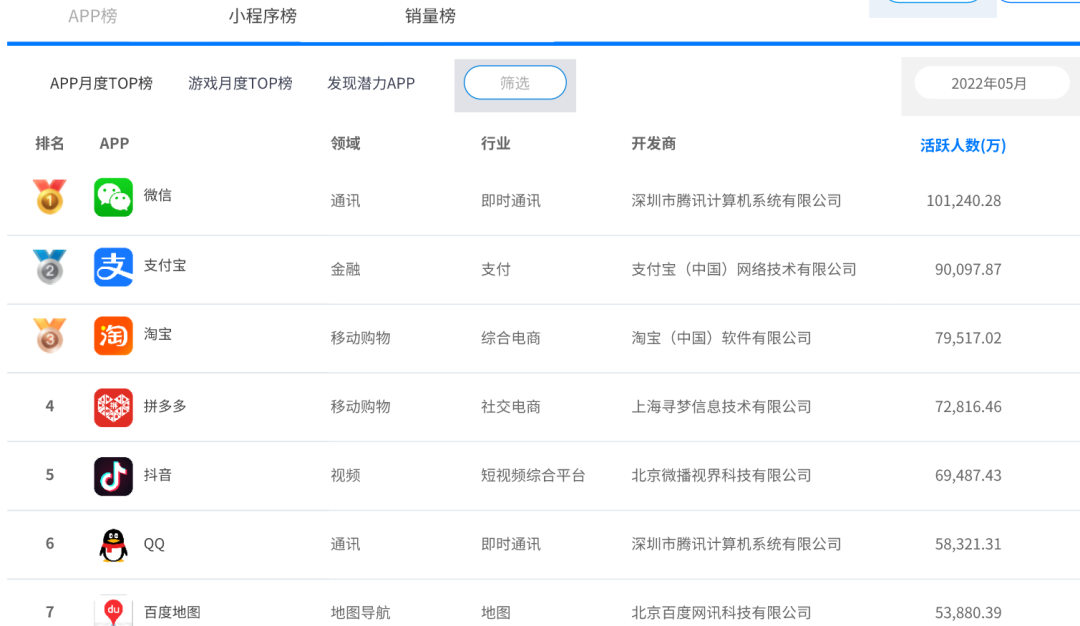Click the QQ penguin icon

click(113, 545)
